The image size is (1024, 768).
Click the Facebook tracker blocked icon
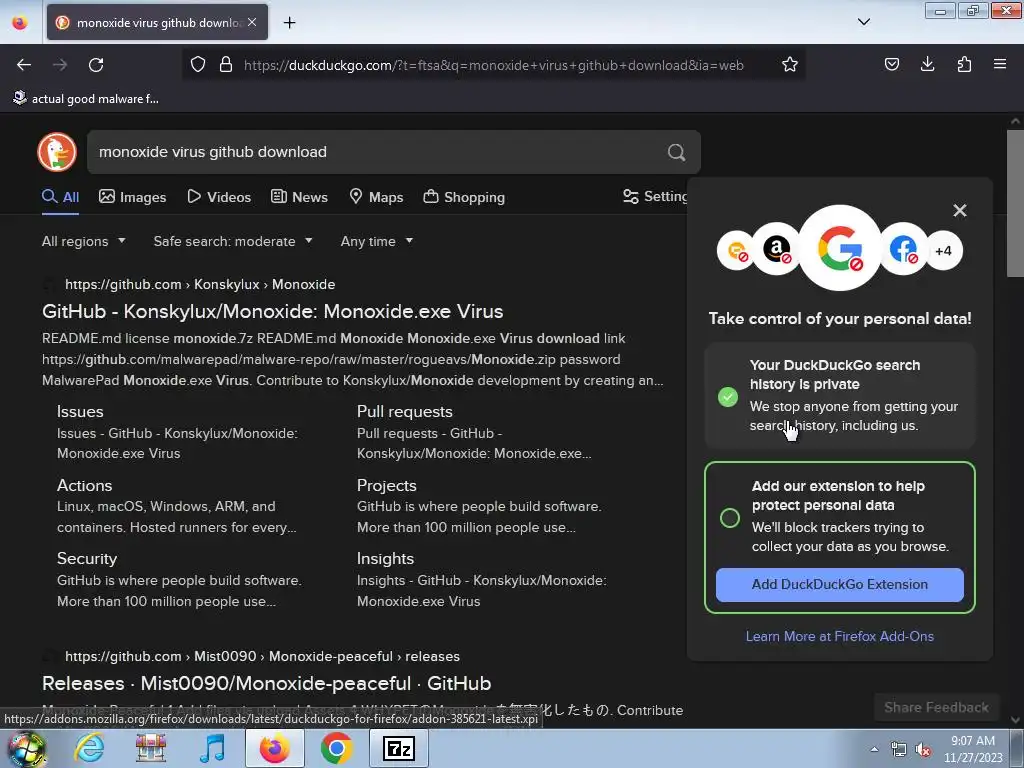(904, 249)
